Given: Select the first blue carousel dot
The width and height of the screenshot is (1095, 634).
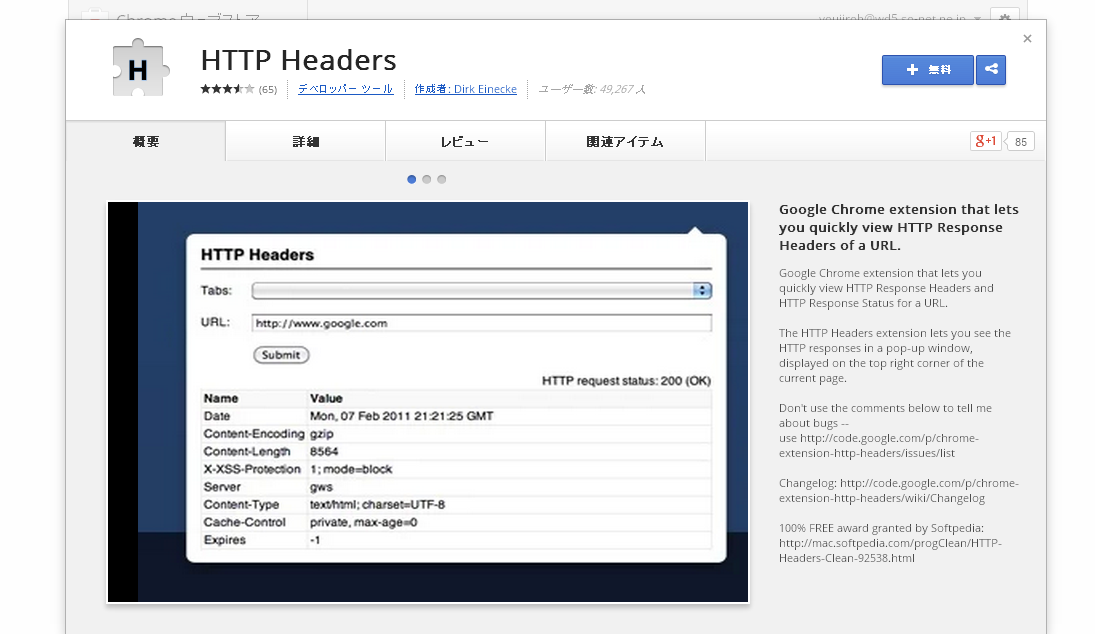Looking at the screenshot, I should point(411,179).
